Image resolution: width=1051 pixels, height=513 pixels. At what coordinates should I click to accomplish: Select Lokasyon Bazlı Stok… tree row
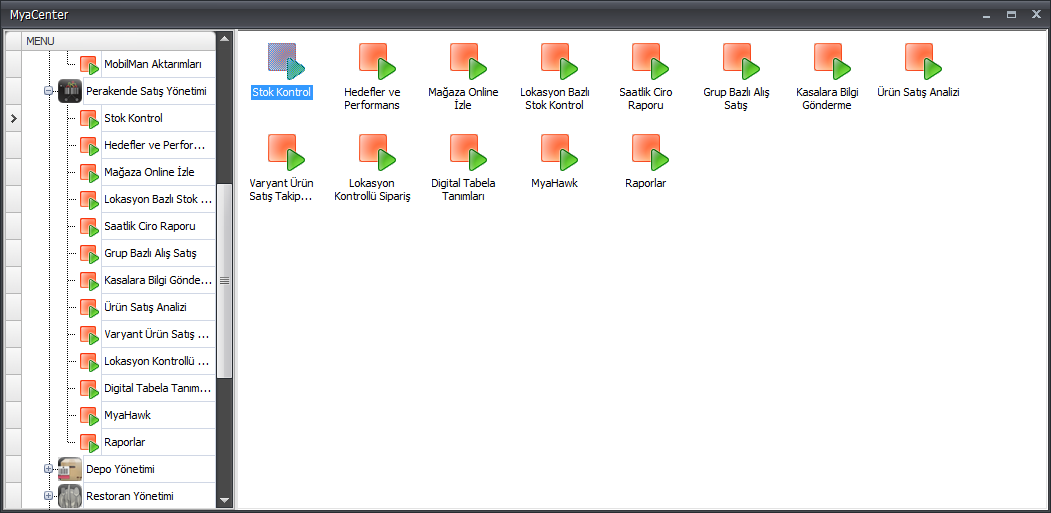[x=158, y=200]
